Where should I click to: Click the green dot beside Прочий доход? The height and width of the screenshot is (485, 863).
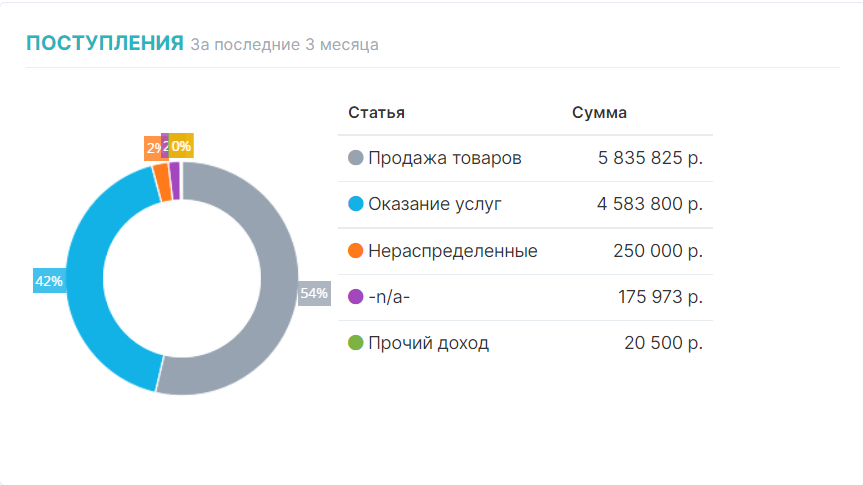(355, 343)
